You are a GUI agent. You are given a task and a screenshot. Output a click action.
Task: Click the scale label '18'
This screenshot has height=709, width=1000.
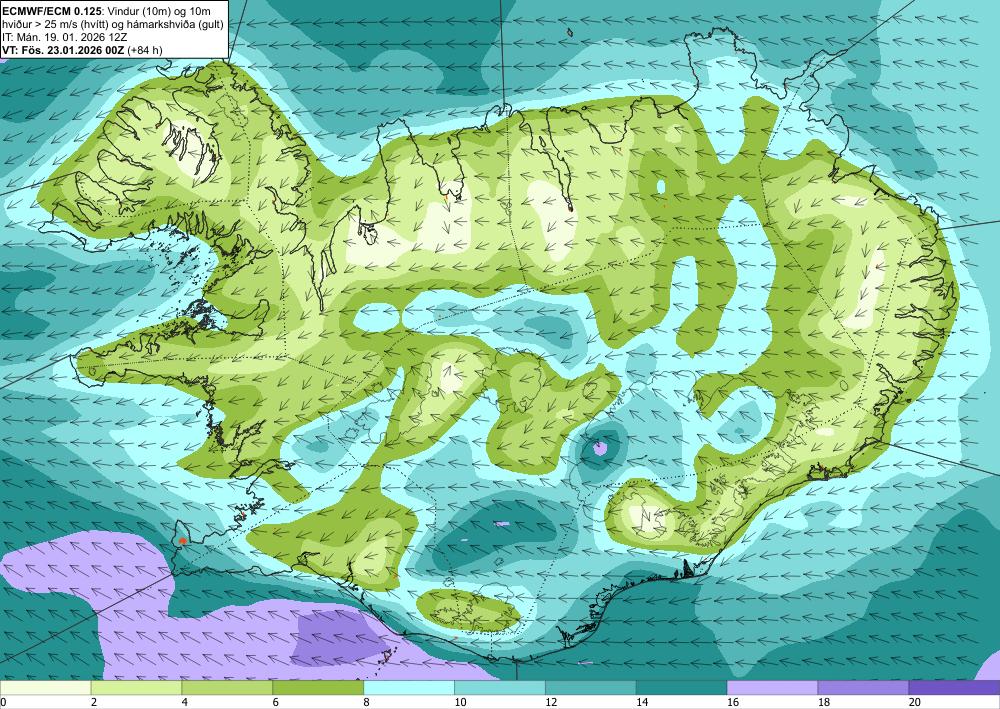823,703
